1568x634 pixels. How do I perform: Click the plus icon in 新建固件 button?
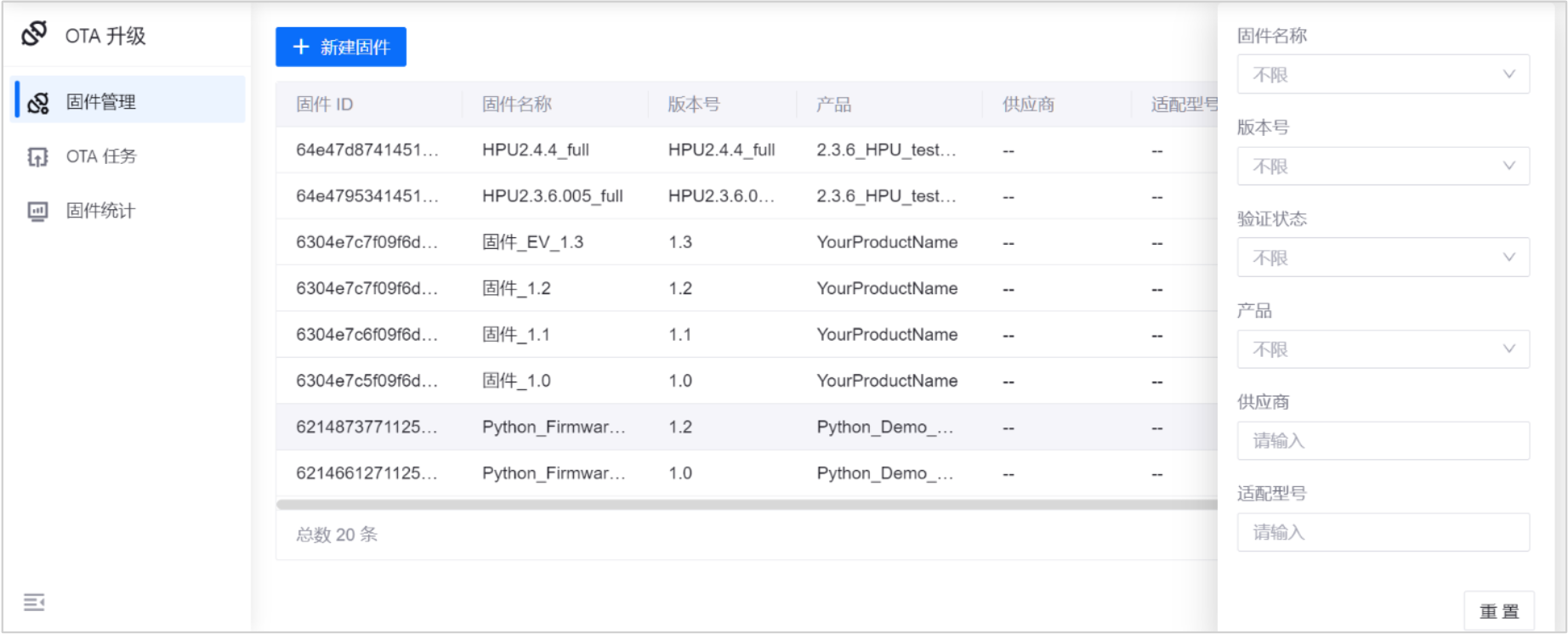pyautogui.click(x=301, y=47)
